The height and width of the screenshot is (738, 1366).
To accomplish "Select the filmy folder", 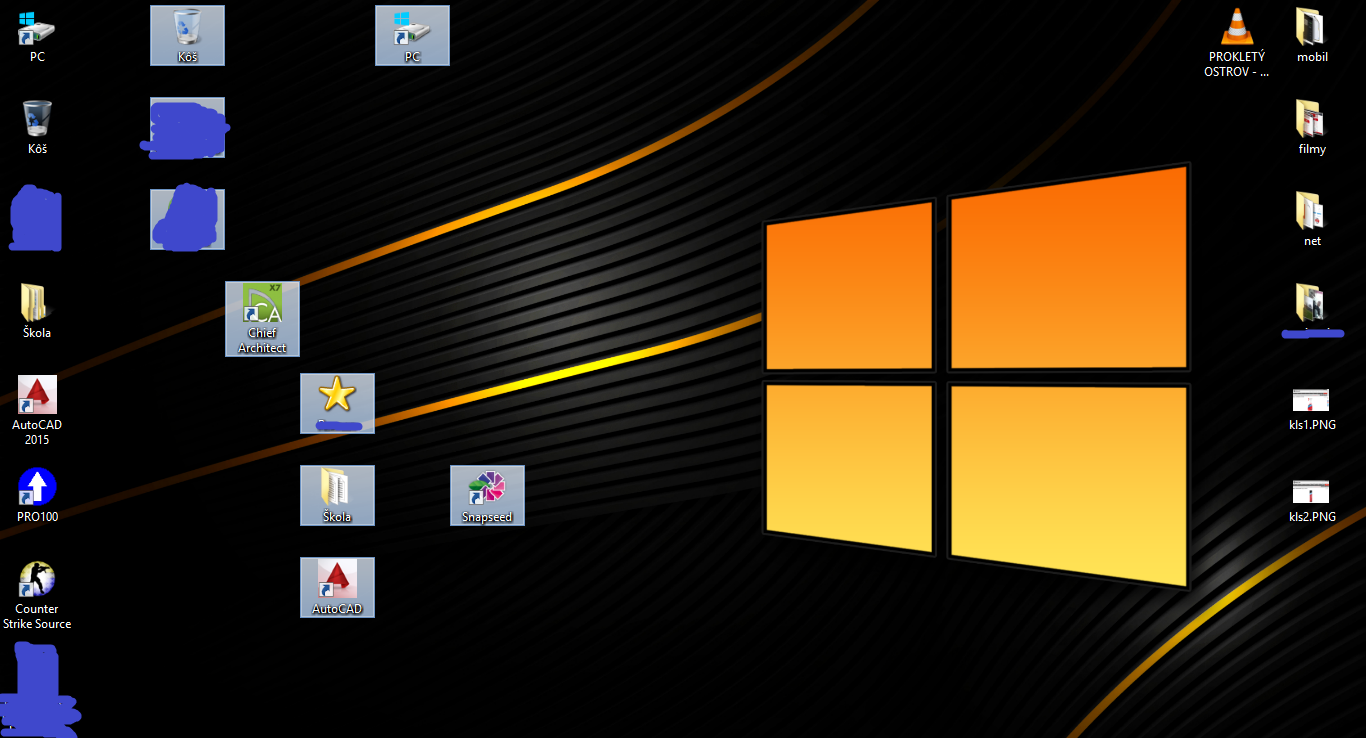I will 1312,128.
